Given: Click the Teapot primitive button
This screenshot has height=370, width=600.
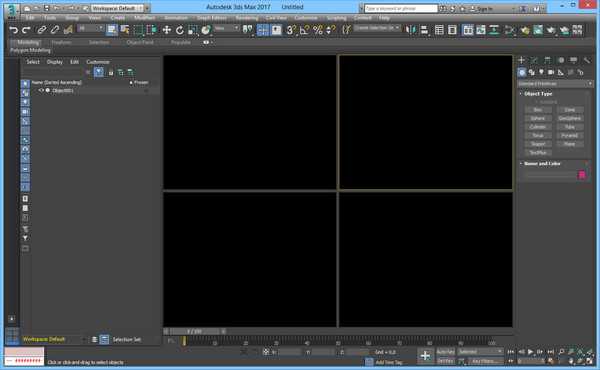Looking at the screenshot, I should coord(538,144).
